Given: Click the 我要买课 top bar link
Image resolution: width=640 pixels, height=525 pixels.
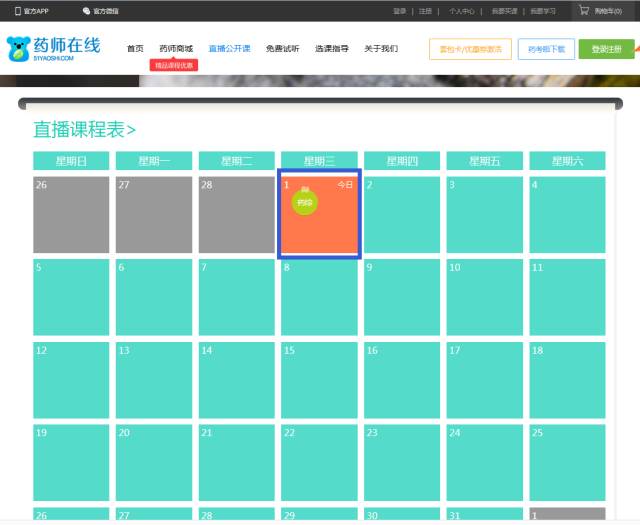Looking at the screenshot, I should (504, 11).
